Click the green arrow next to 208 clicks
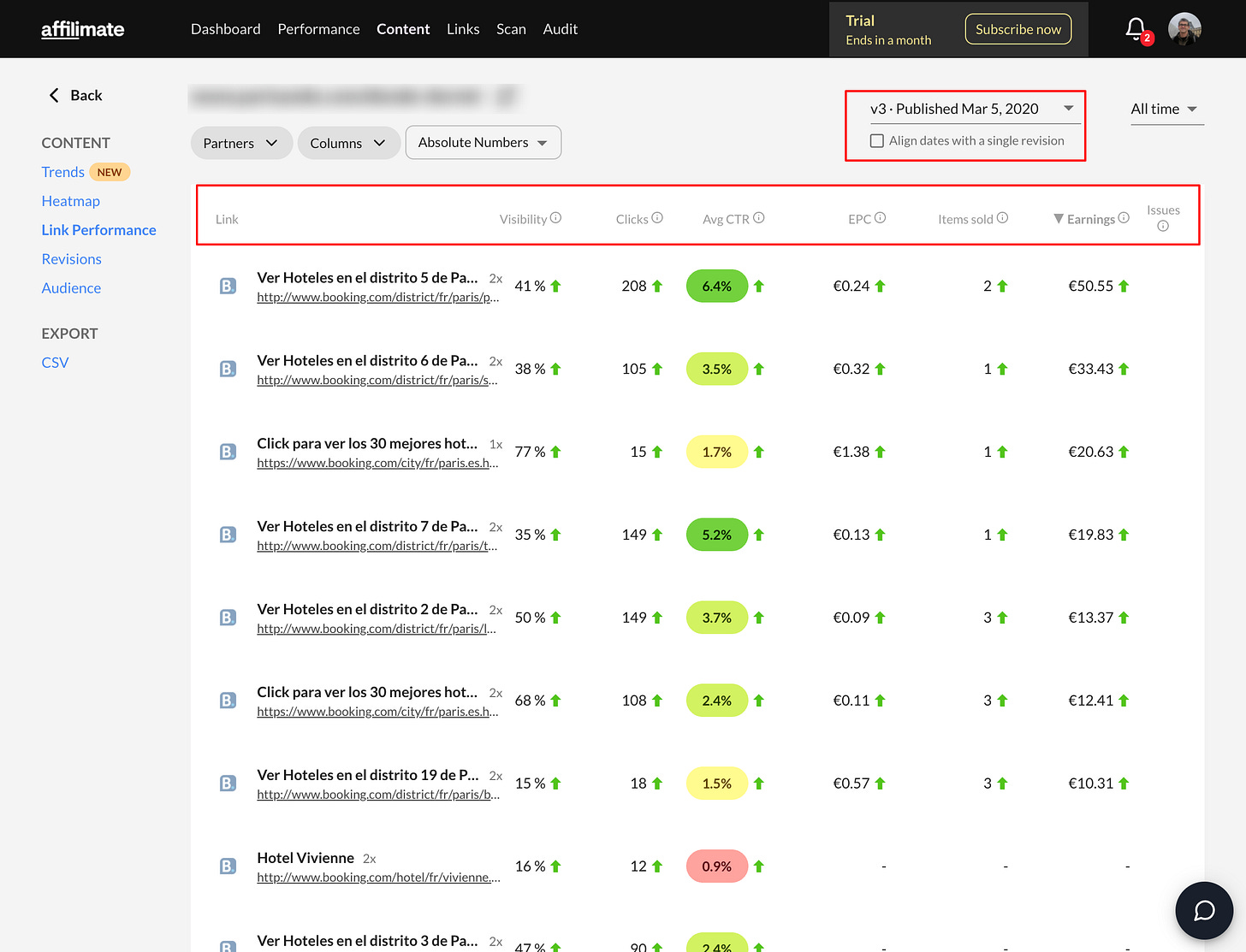This screenshot has height=952, width=1246. 657,287
